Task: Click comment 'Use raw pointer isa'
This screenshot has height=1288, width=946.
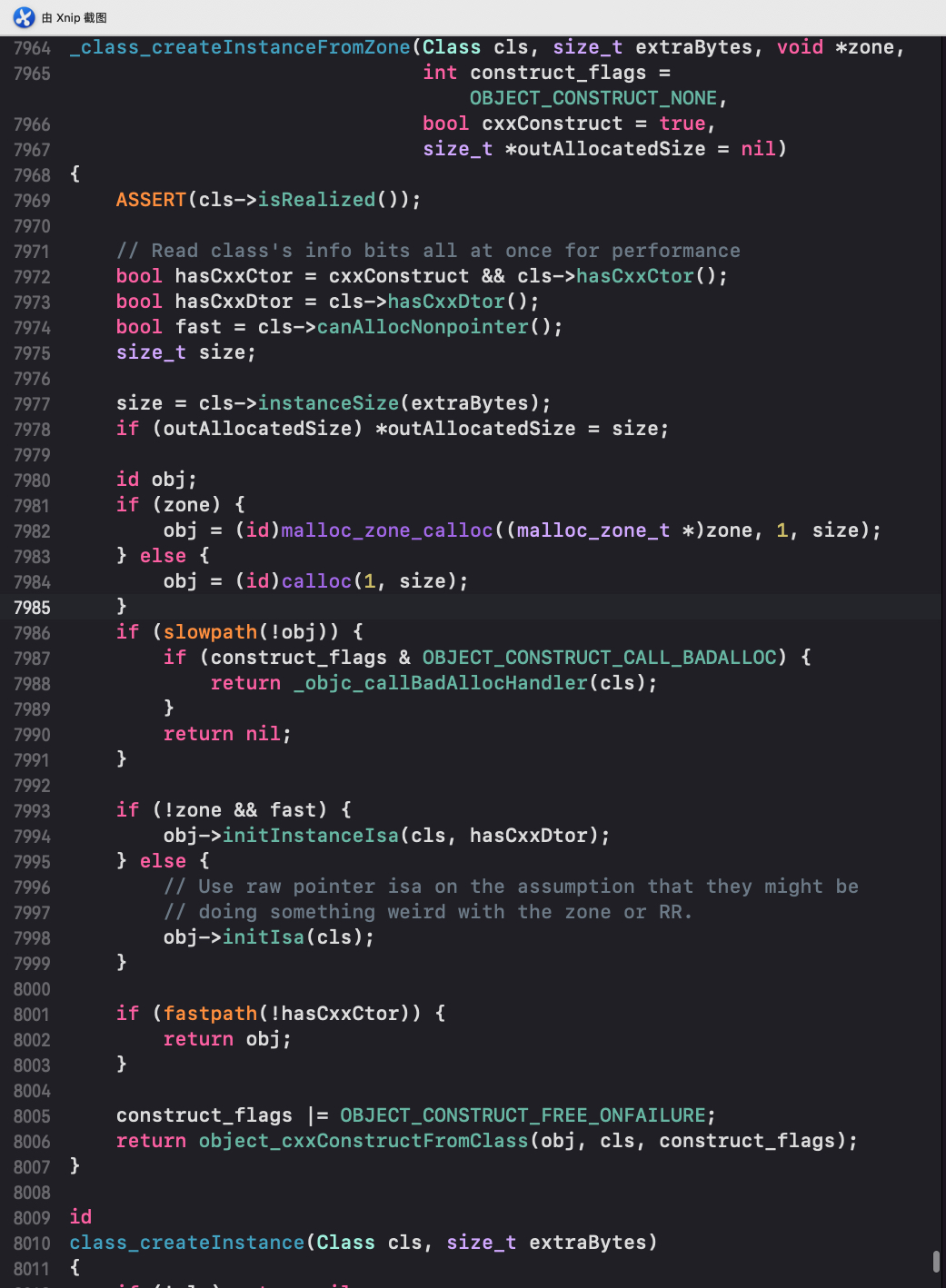Action: pos(512,887)
